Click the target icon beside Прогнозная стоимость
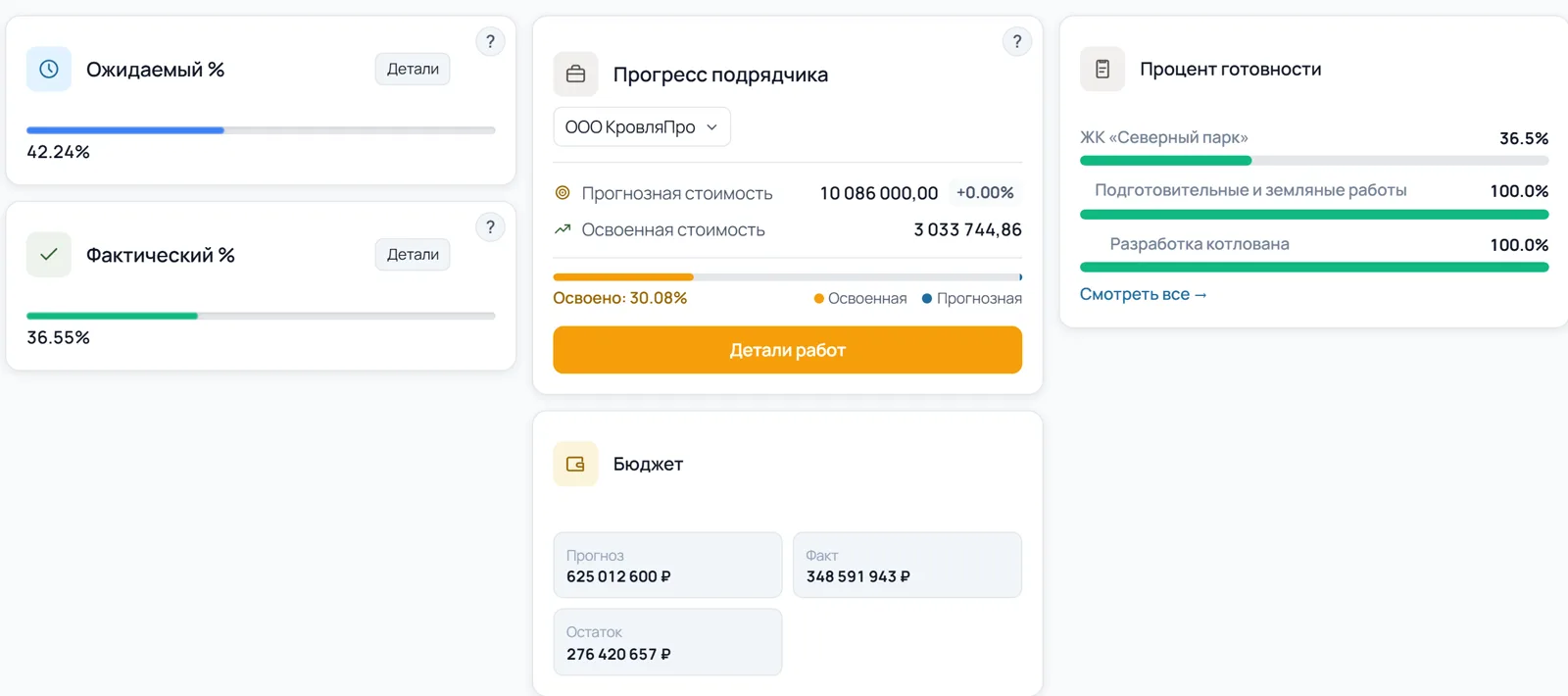 point(563,193)
